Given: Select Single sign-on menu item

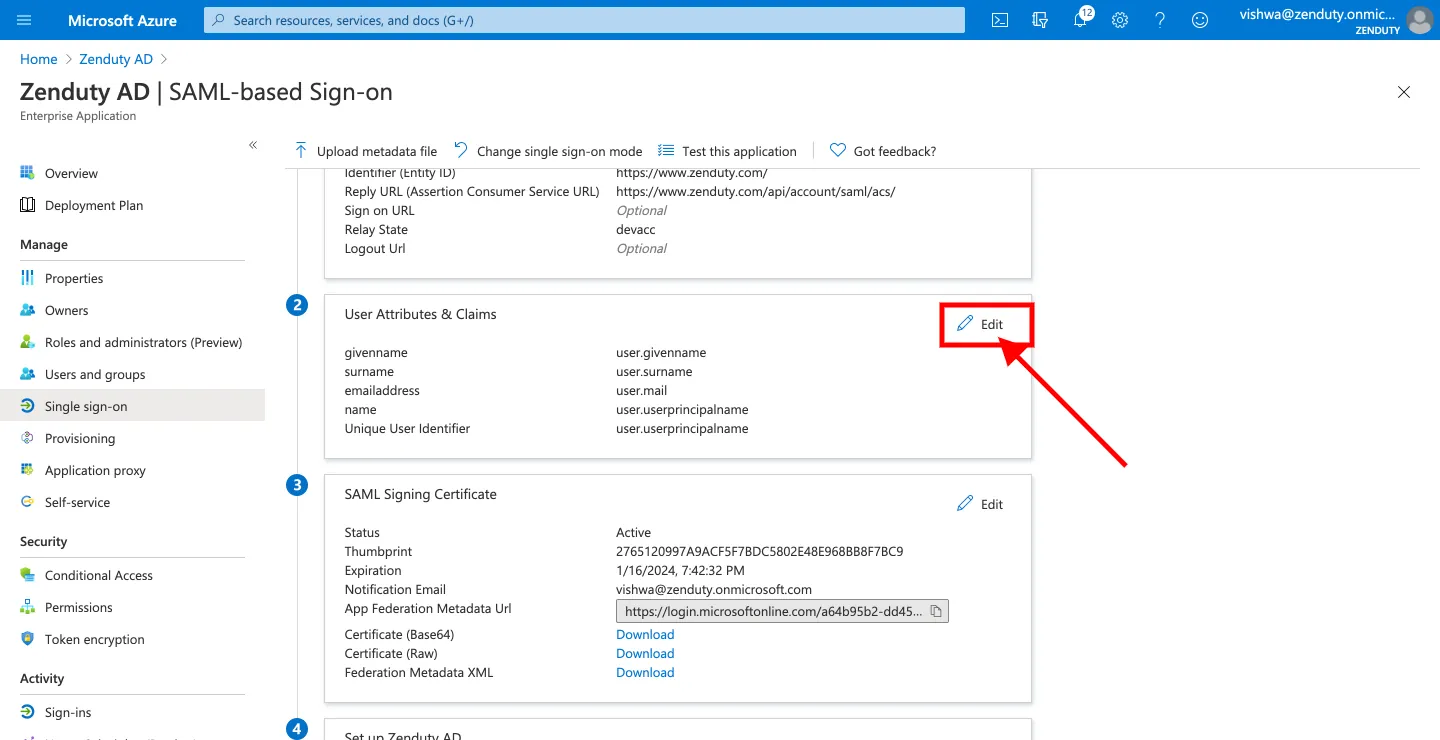Looking at the screenshot, I should 86,406.
